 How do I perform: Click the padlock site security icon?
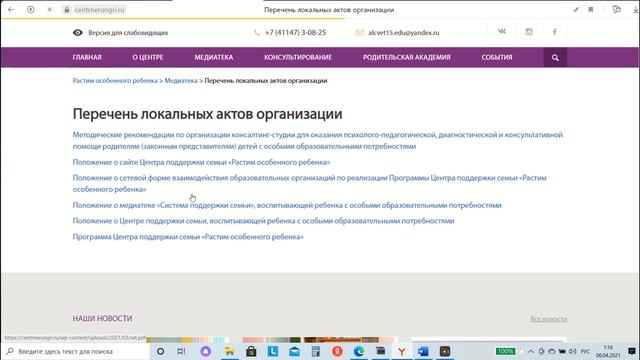[x=67, y=9]
